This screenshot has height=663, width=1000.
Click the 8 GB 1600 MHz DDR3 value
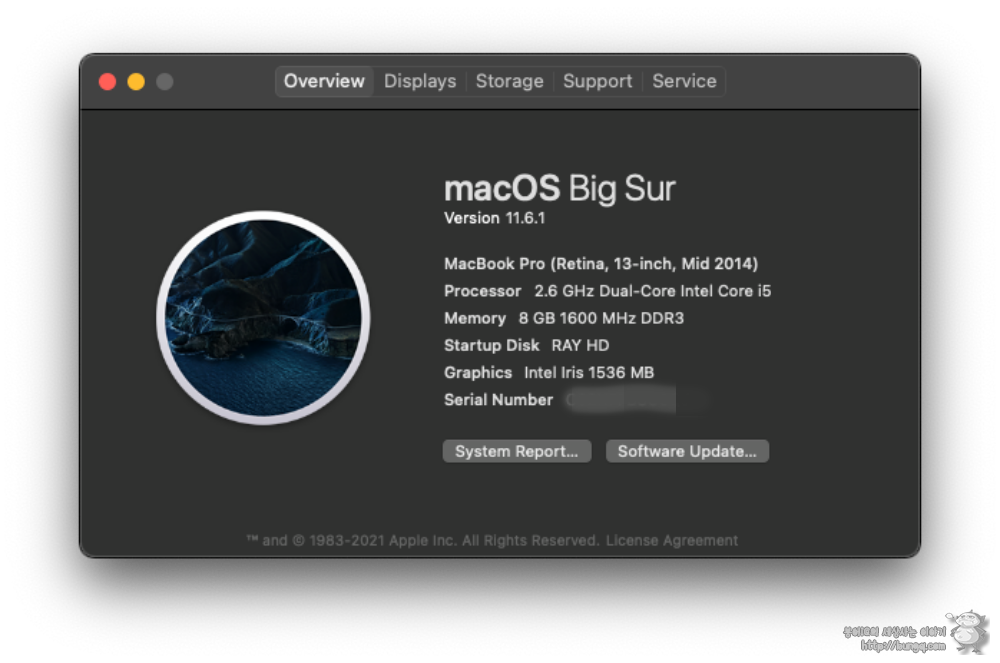tap(601, 318)
